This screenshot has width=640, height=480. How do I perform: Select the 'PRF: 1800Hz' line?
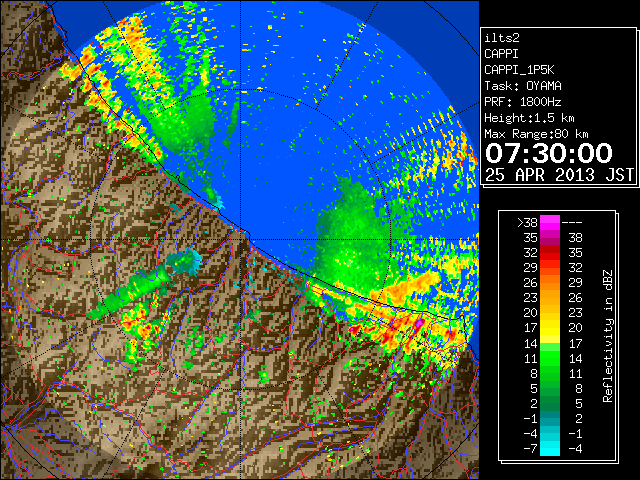[x=523, y=102]
